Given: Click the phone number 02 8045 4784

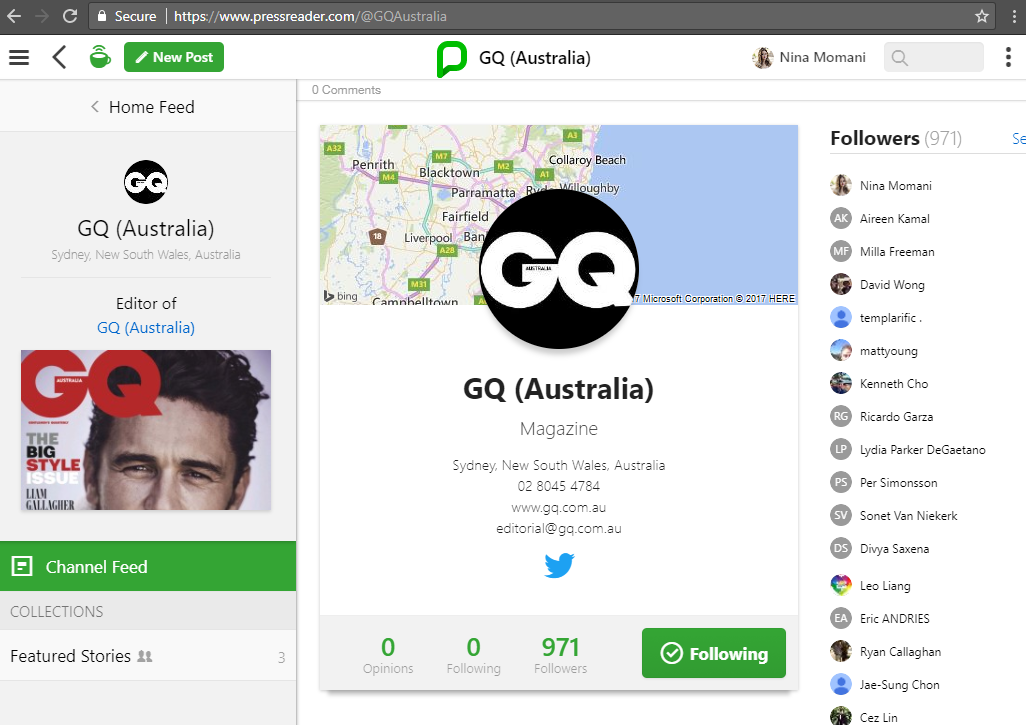Looking at the screenshot, I should (x=559, y=486).
